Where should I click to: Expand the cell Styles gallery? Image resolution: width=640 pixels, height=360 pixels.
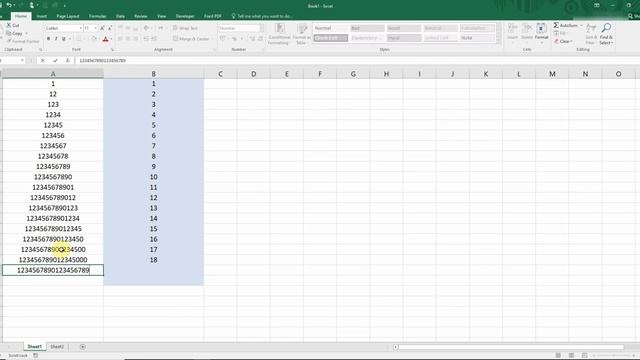[x=498, y=40]
